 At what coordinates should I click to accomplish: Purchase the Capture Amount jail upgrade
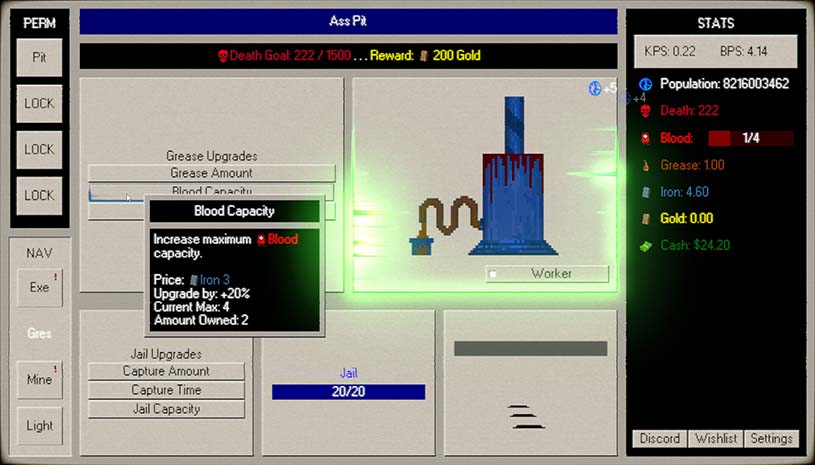(166, 371)
